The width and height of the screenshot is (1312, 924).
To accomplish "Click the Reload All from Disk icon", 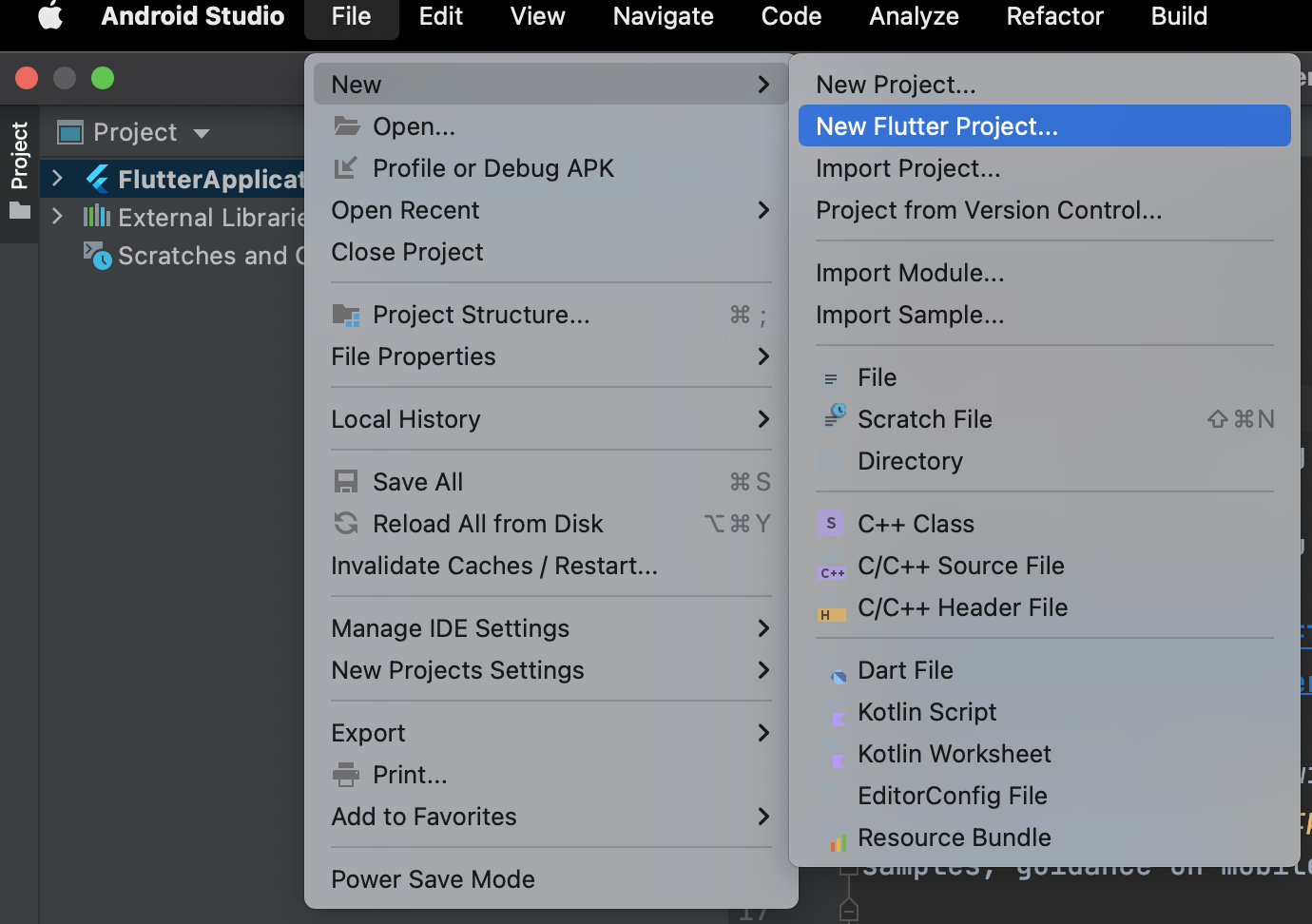I will (346, 524).
